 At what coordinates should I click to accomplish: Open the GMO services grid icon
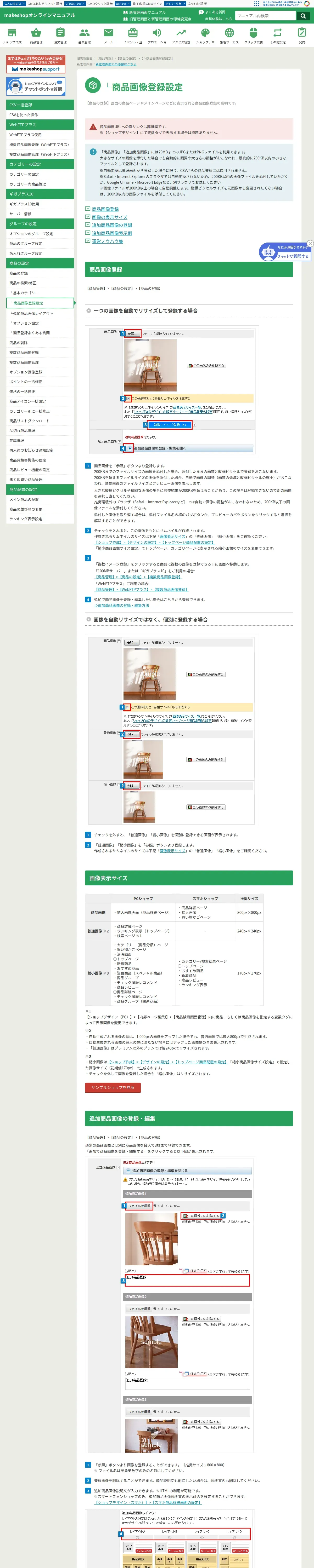point(257,4)
